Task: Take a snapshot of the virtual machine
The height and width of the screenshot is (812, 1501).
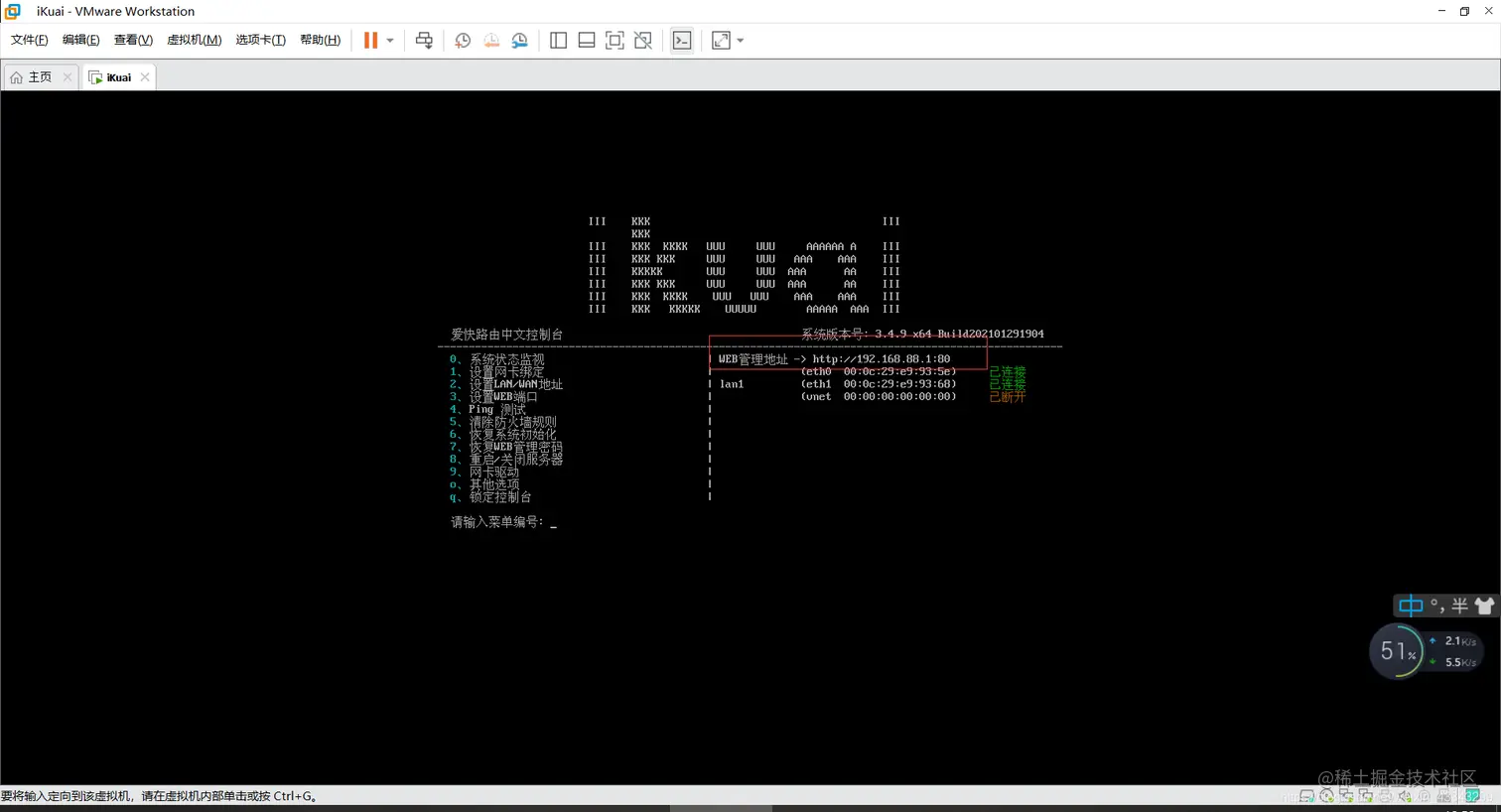Action: pyautogui.click(x=463, y=41)
